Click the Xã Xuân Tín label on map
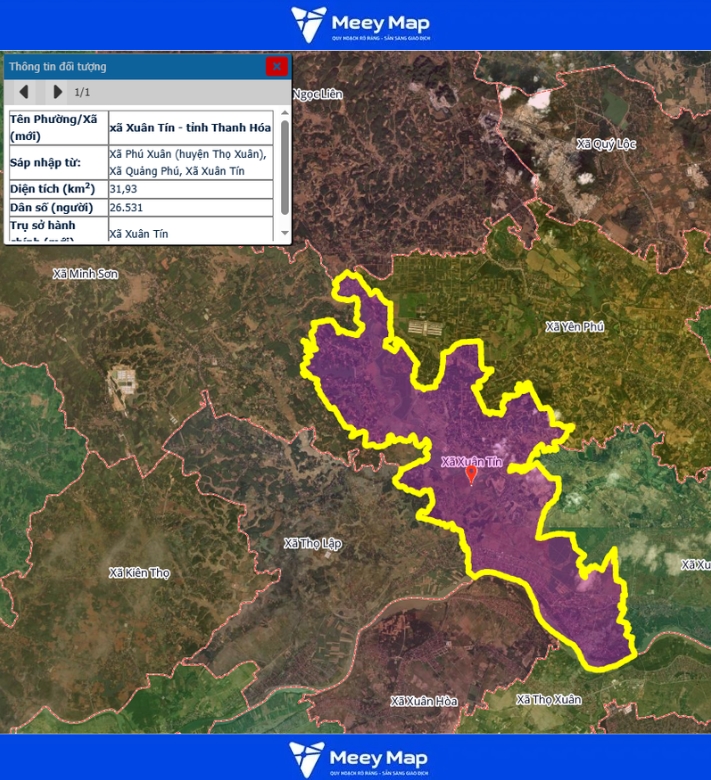711x780 pixels. pos(471,461)
